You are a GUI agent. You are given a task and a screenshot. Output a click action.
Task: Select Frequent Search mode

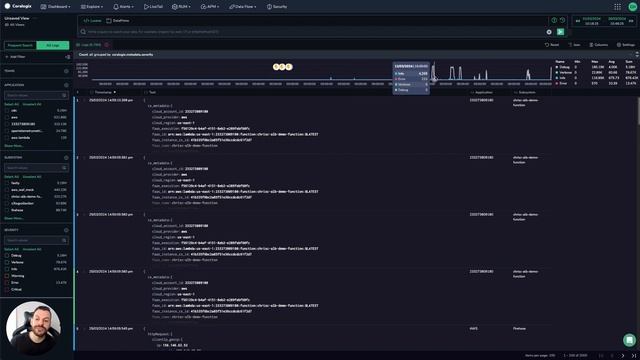pos(20,45)
